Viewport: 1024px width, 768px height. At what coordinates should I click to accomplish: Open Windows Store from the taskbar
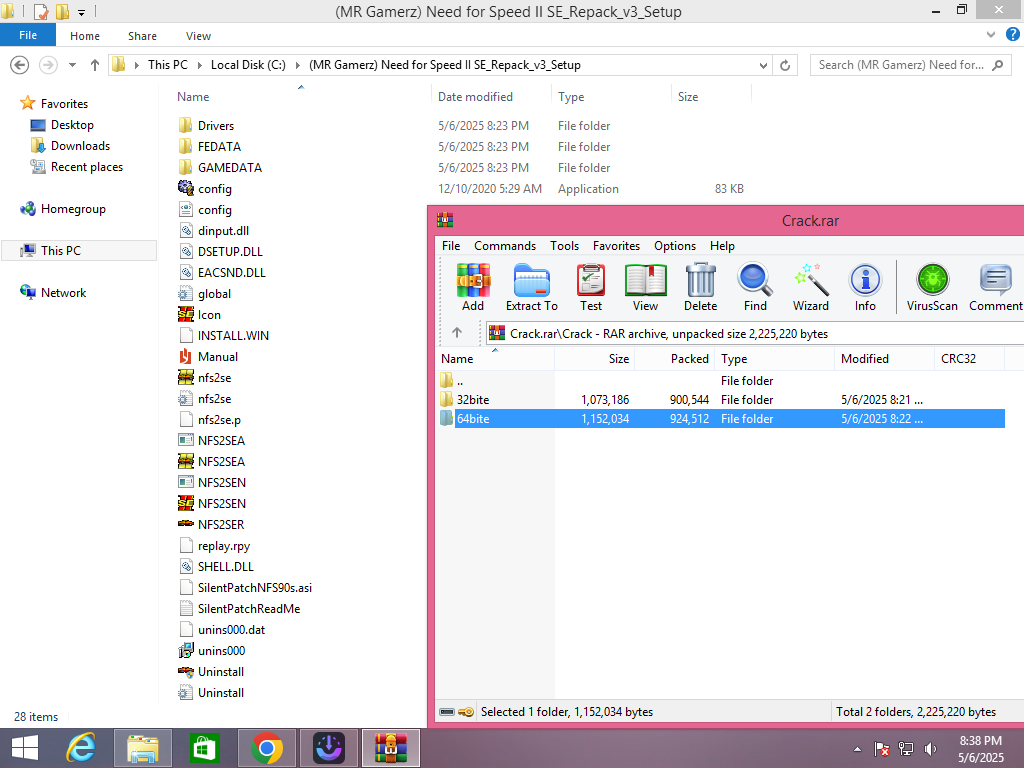pyautogui.click(x=204, y=748)
